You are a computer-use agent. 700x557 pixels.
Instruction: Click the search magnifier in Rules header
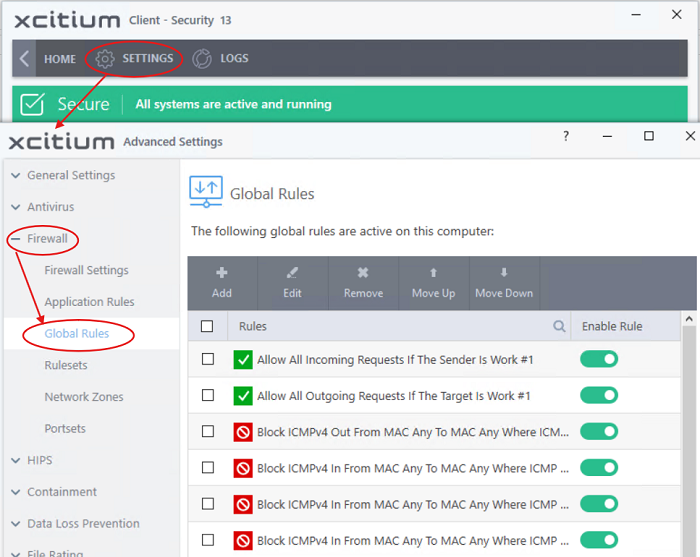pos(559,326)
